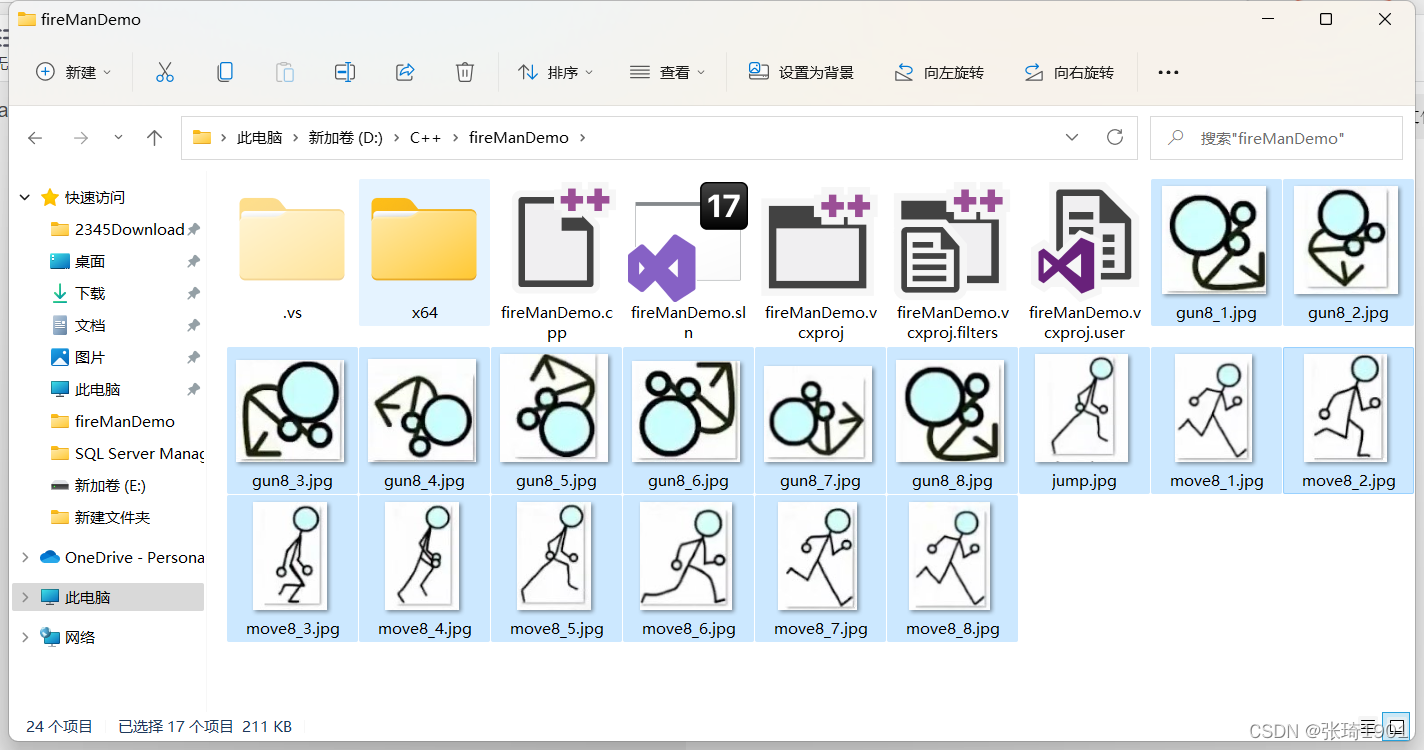Click 设置为背景 set as background
Image resolution: width=1424 pixels, height=750 pixels.
(x=802, y=72)
